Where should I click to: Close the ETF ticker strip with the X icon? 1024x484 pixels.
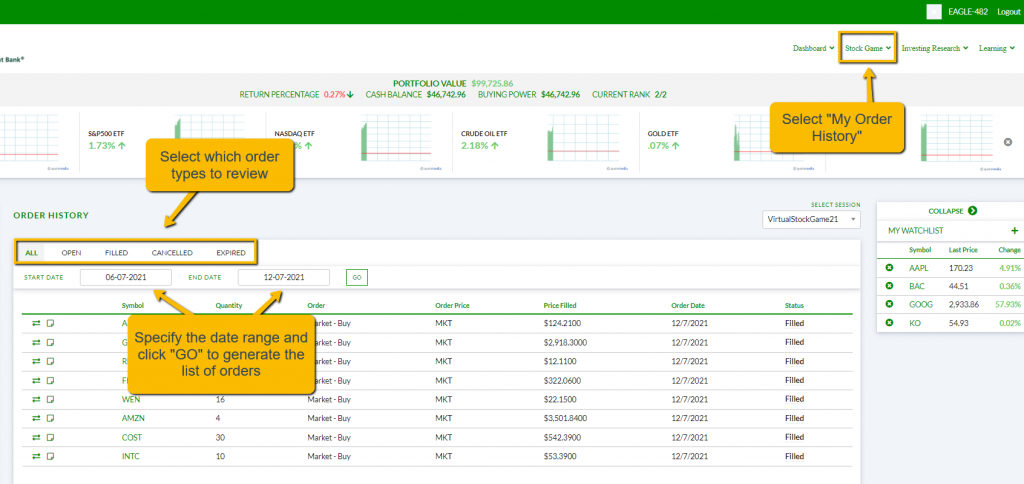click(x=1008, y=142)
